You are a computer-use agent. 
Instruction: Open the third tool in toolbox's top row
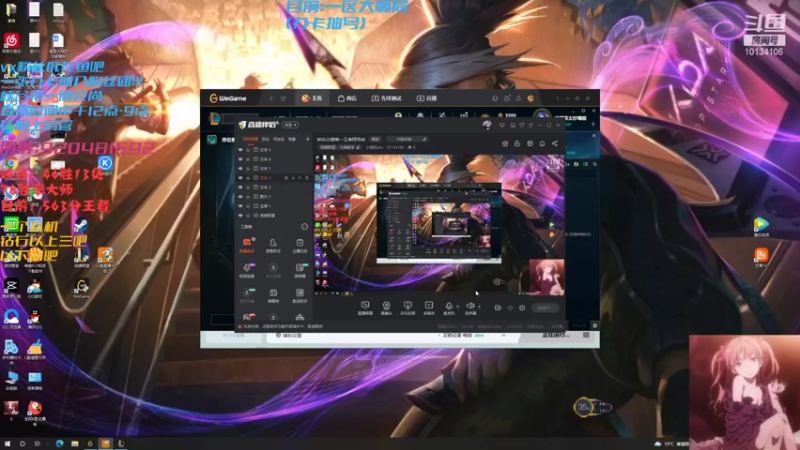(300, 245)
